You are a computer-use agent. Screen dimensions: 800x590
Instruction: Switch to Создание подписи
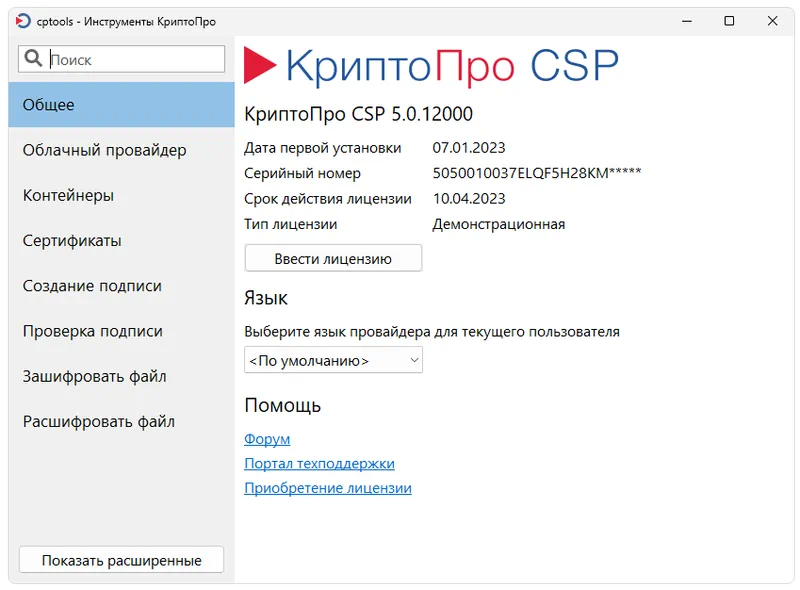121,286
